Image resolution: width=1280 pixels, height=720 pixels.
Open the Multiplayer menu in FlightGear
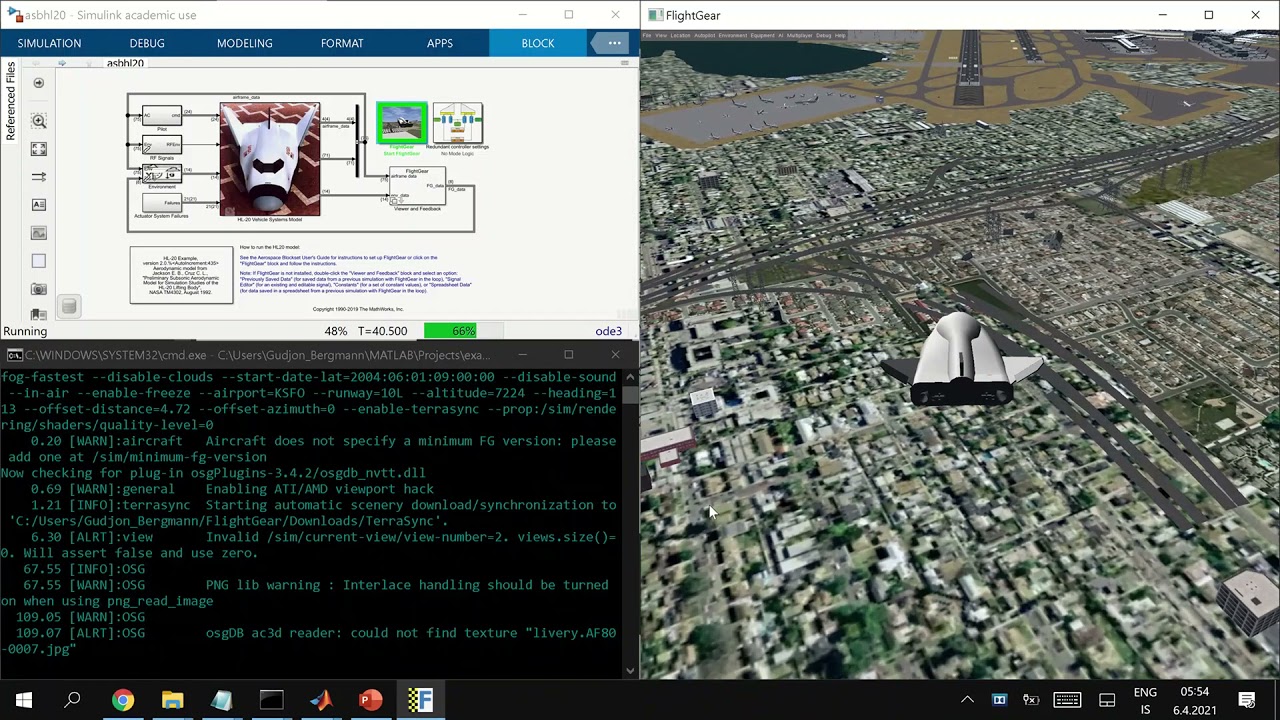tap(800, 35)
